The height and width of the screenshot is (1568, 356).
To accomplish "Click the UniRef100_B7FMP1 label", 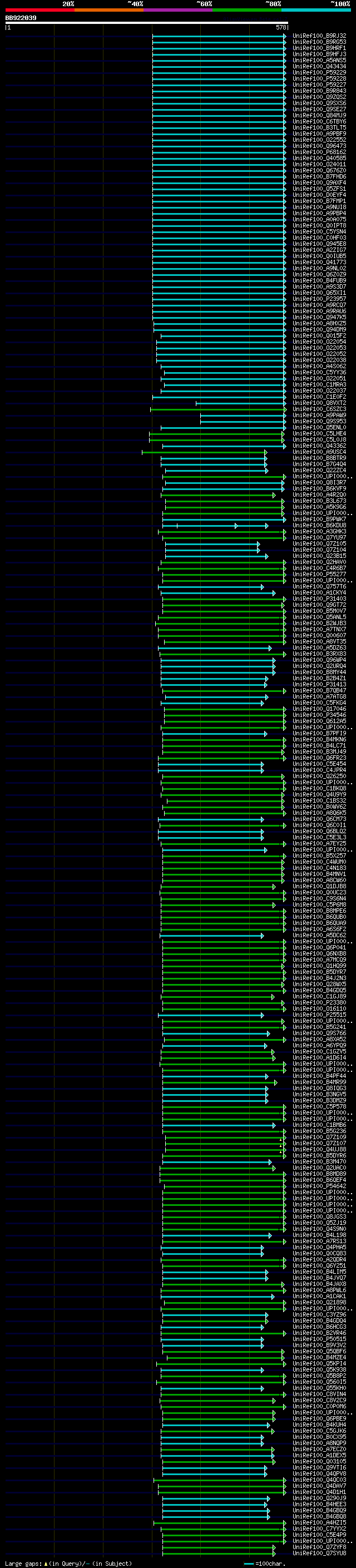I will [x=319, y=201].
